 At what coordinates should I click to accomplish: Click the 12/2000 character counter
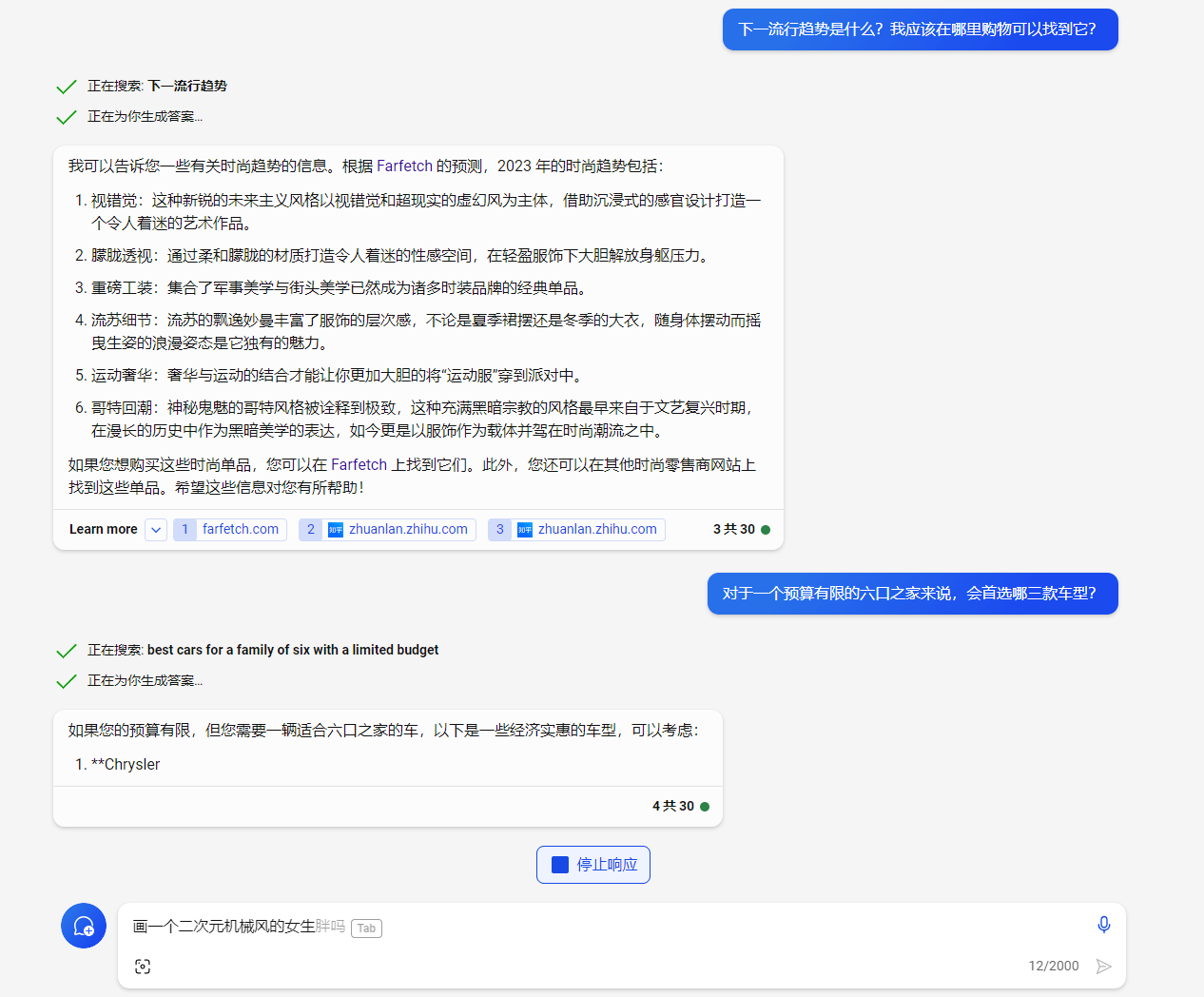point(1053,966)
